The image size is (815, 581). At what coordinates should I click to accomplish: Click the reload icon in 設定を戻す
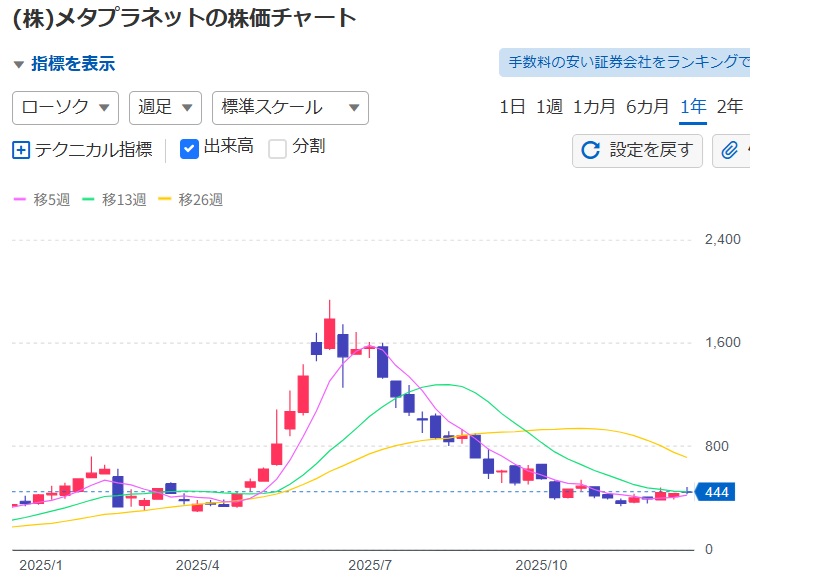tap(590, 150)
